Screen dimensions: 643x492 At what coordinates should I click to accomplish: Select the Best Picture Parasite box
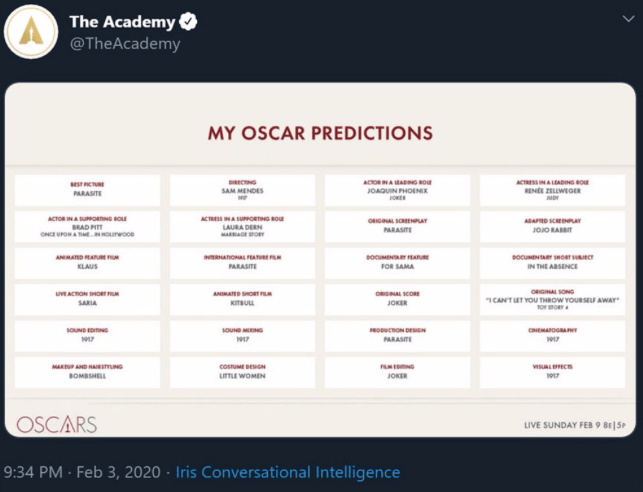pyautogui.click(x=87, y=190)
